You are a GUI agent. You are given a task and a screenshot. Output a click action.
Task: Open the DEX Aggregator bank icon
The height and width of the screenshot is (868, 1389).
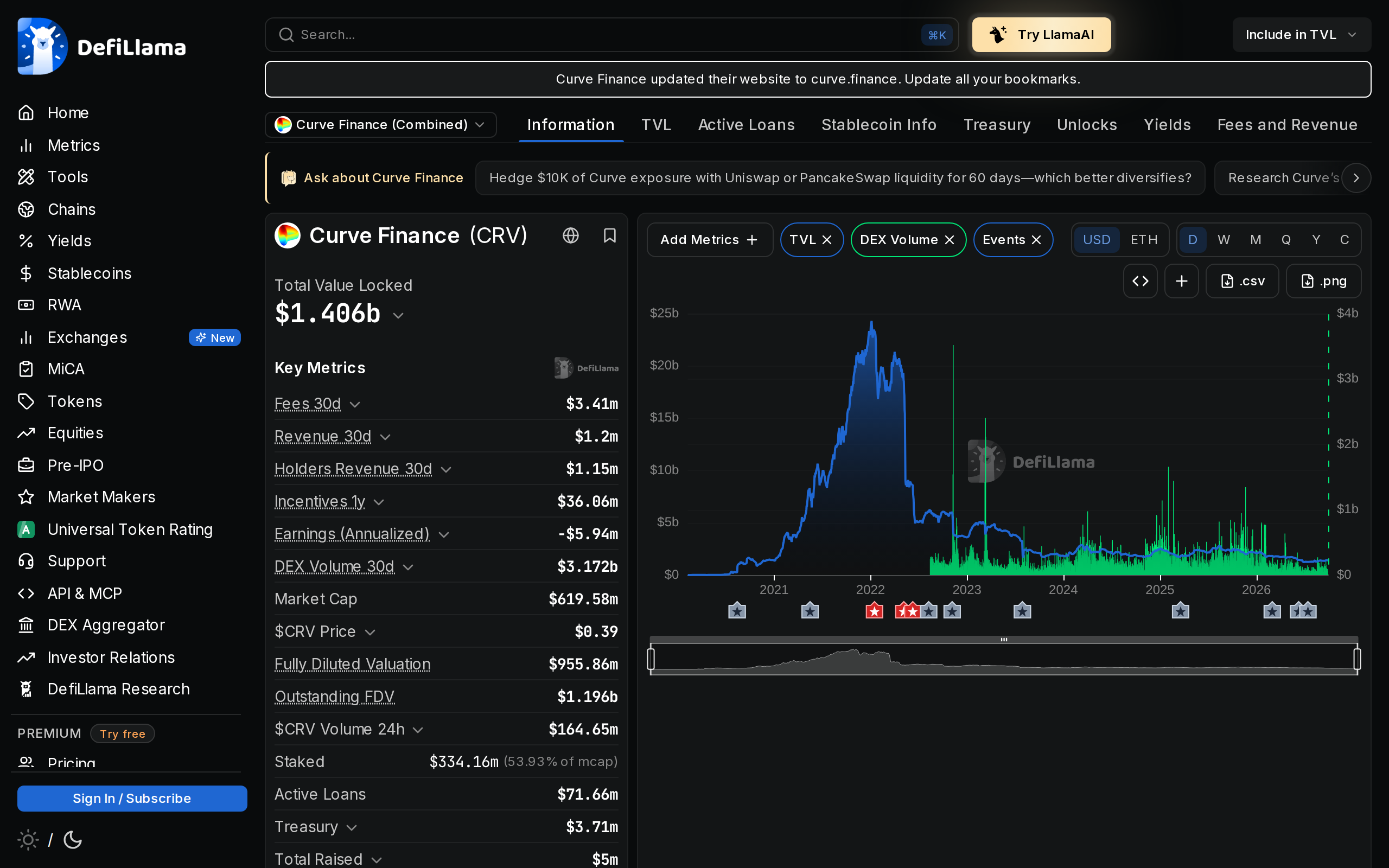point(26,624)
